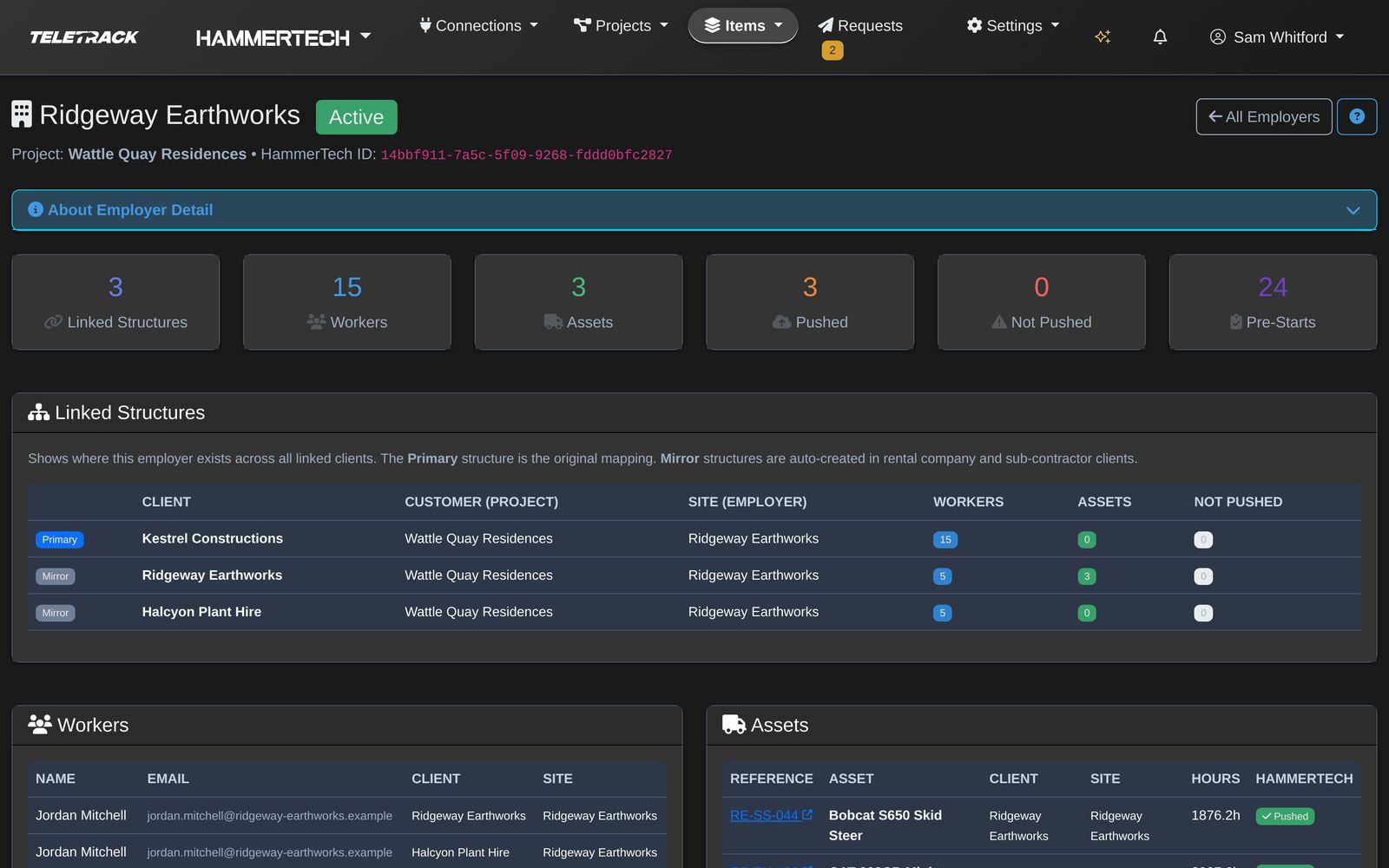
Task: Open Sam Whitford user menu
Action: pyautogui.click(x=1277, y=37)
